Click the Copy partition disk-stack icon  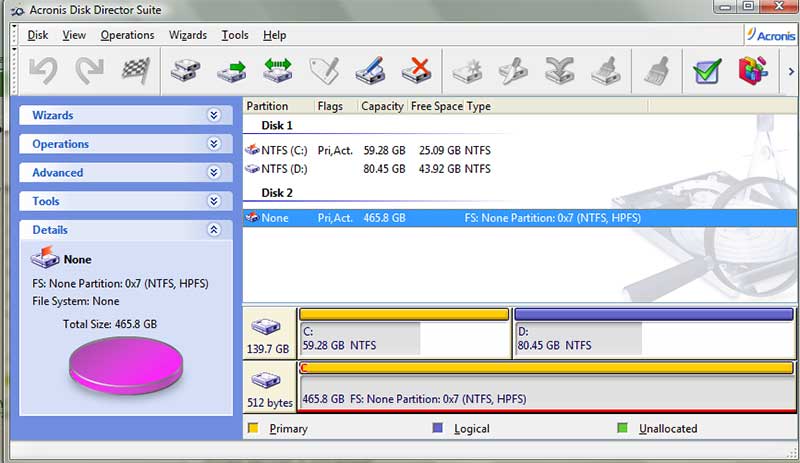tap(185, 70)
